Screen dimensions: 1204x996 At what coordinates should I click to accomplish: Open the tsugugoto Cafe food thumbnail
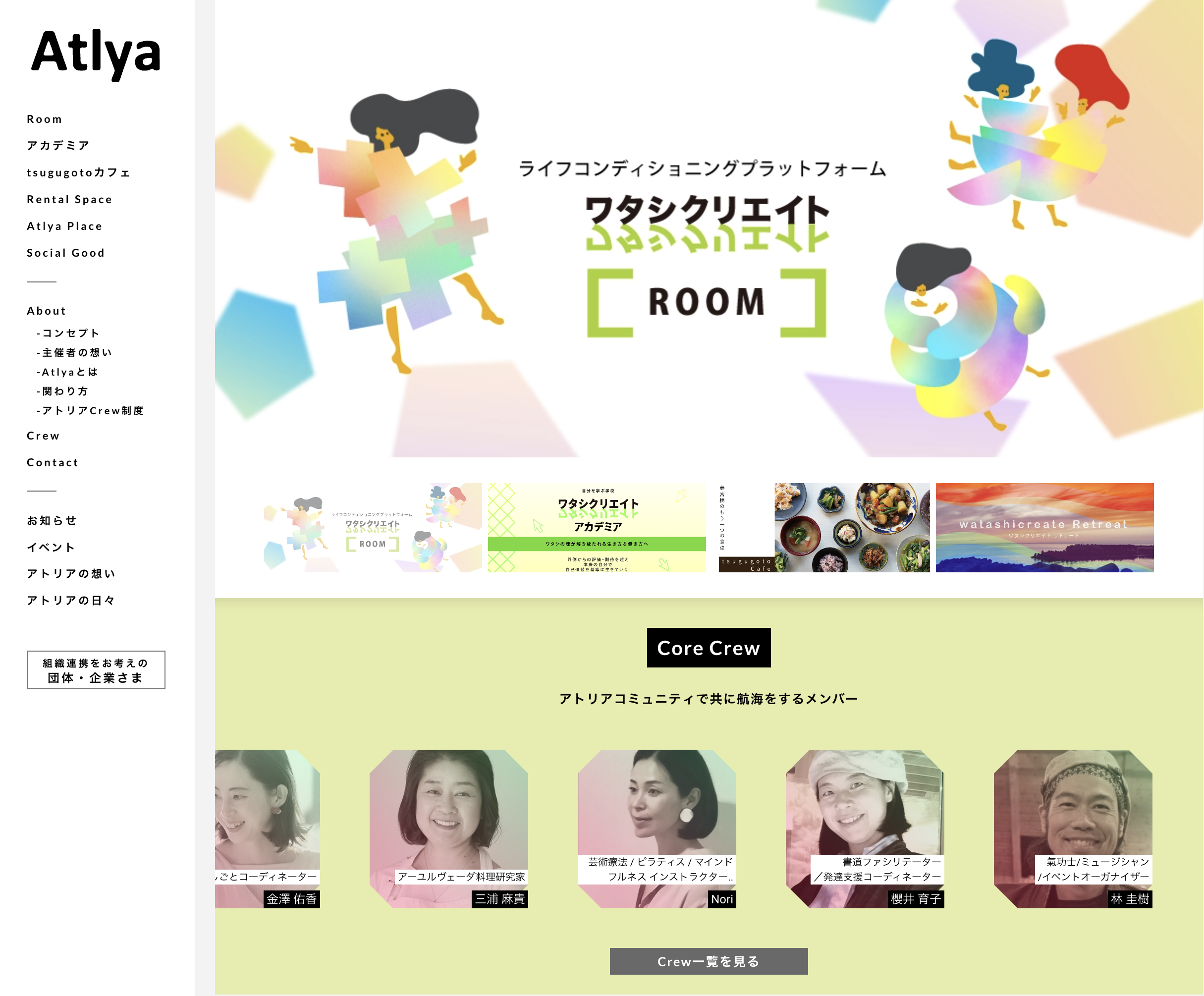[x=824, y=528]
